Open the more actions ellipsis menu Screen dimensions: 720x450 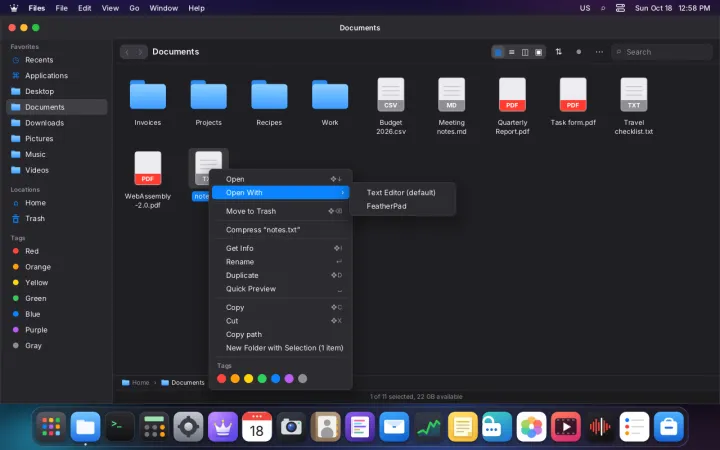click(x=599, y=52)
